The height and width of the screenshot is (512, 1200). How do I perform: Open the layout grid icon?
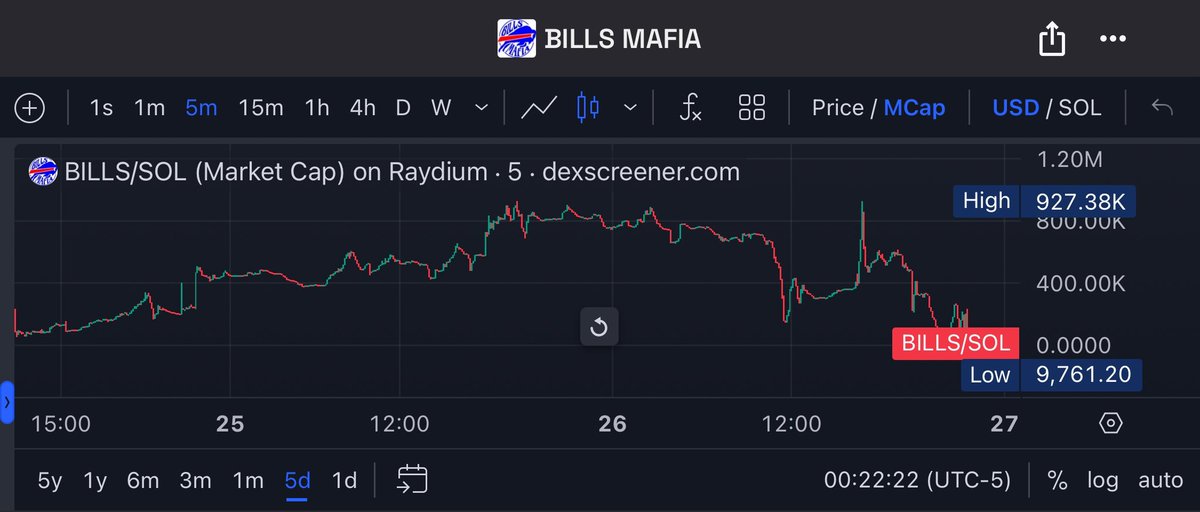[751, 108]
